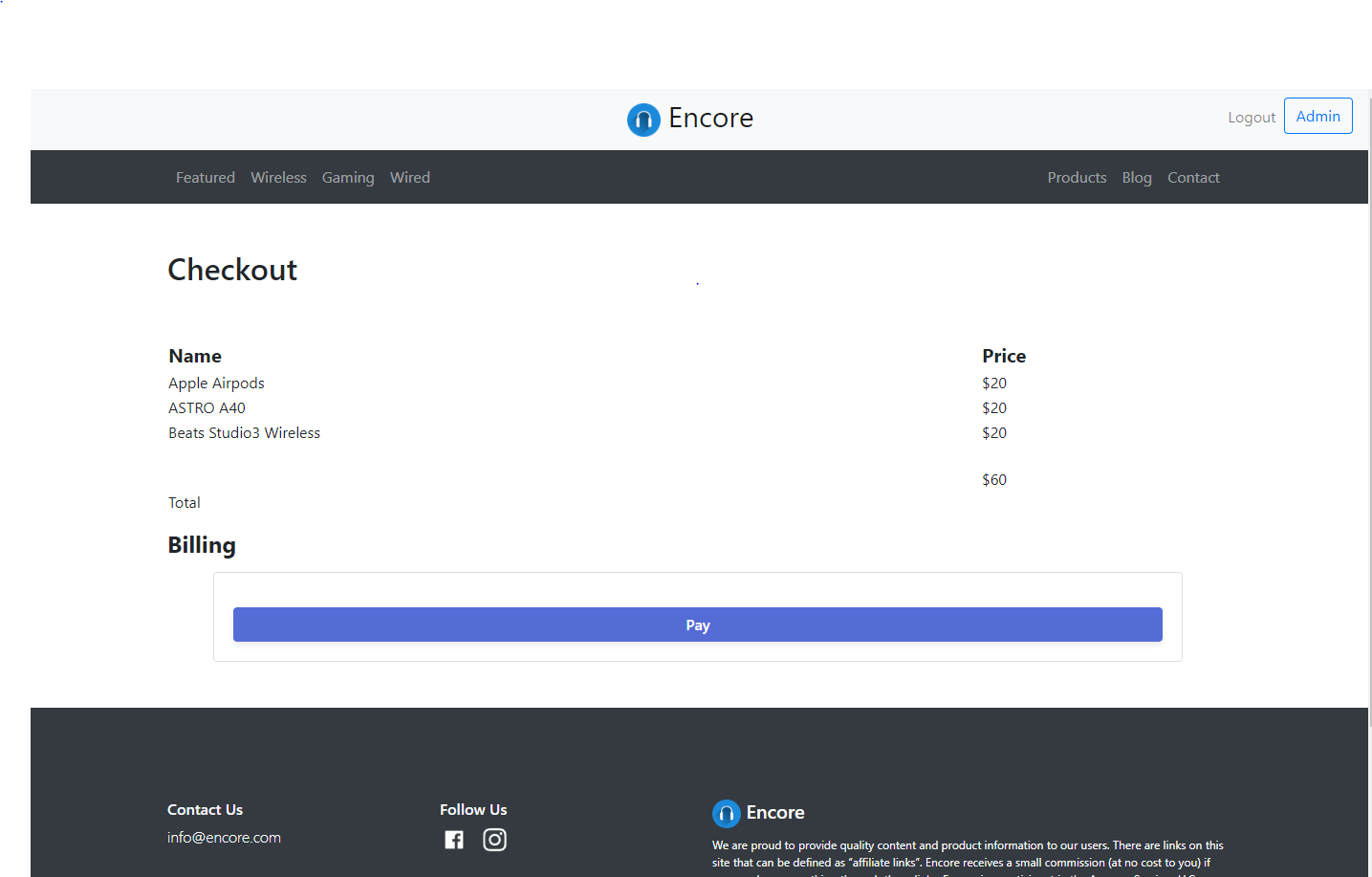Image resolution: width=1372 pixels, height=877 pixels.
Task: Go to the Wireless category
Action: pyautogui.click(x=278, y=177)
